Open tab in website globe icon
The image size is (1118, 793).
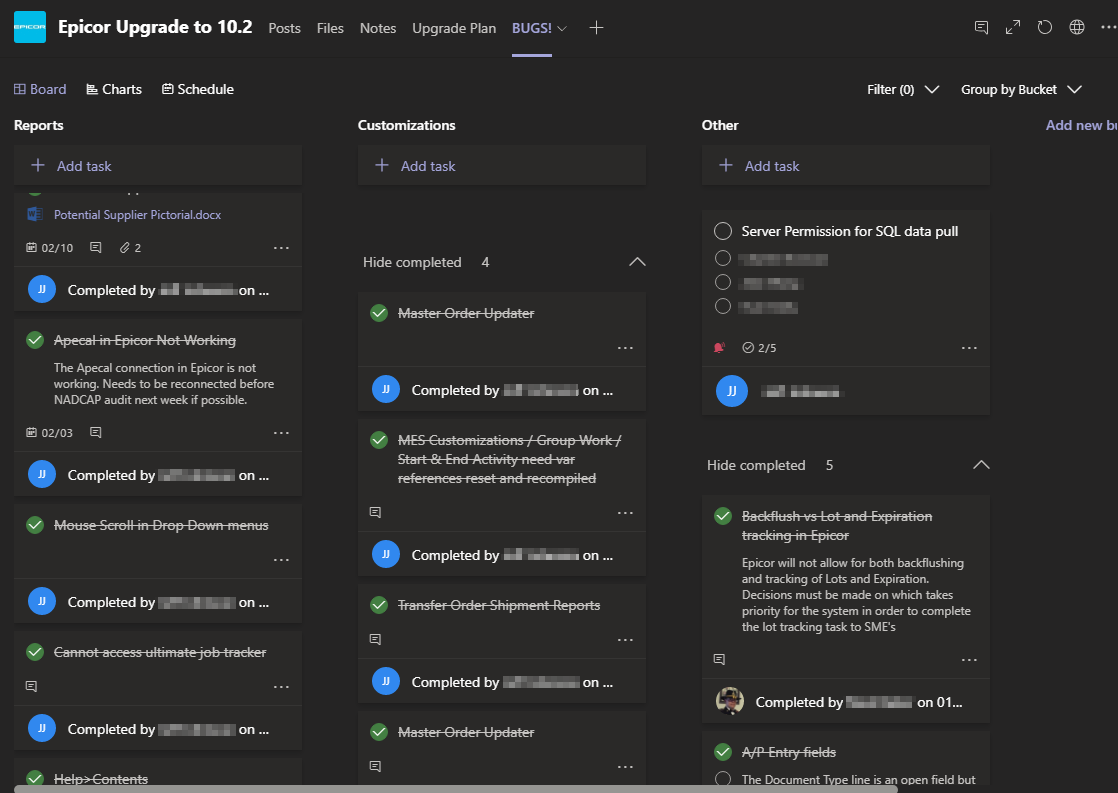pyautogui.click(x=1077, y=27)
